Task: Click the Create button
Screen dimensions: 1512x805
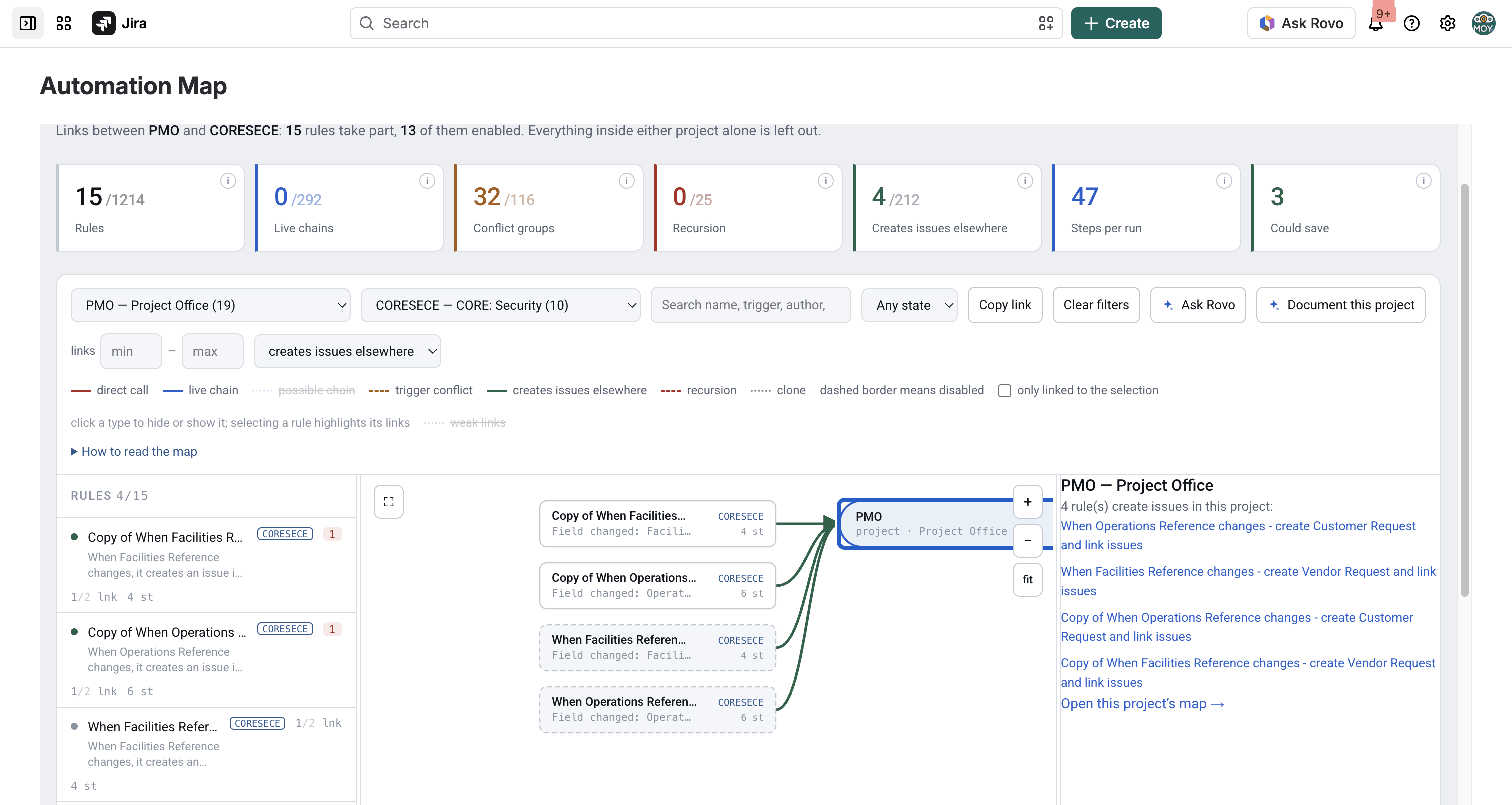Action: [x=1116, y=23]
